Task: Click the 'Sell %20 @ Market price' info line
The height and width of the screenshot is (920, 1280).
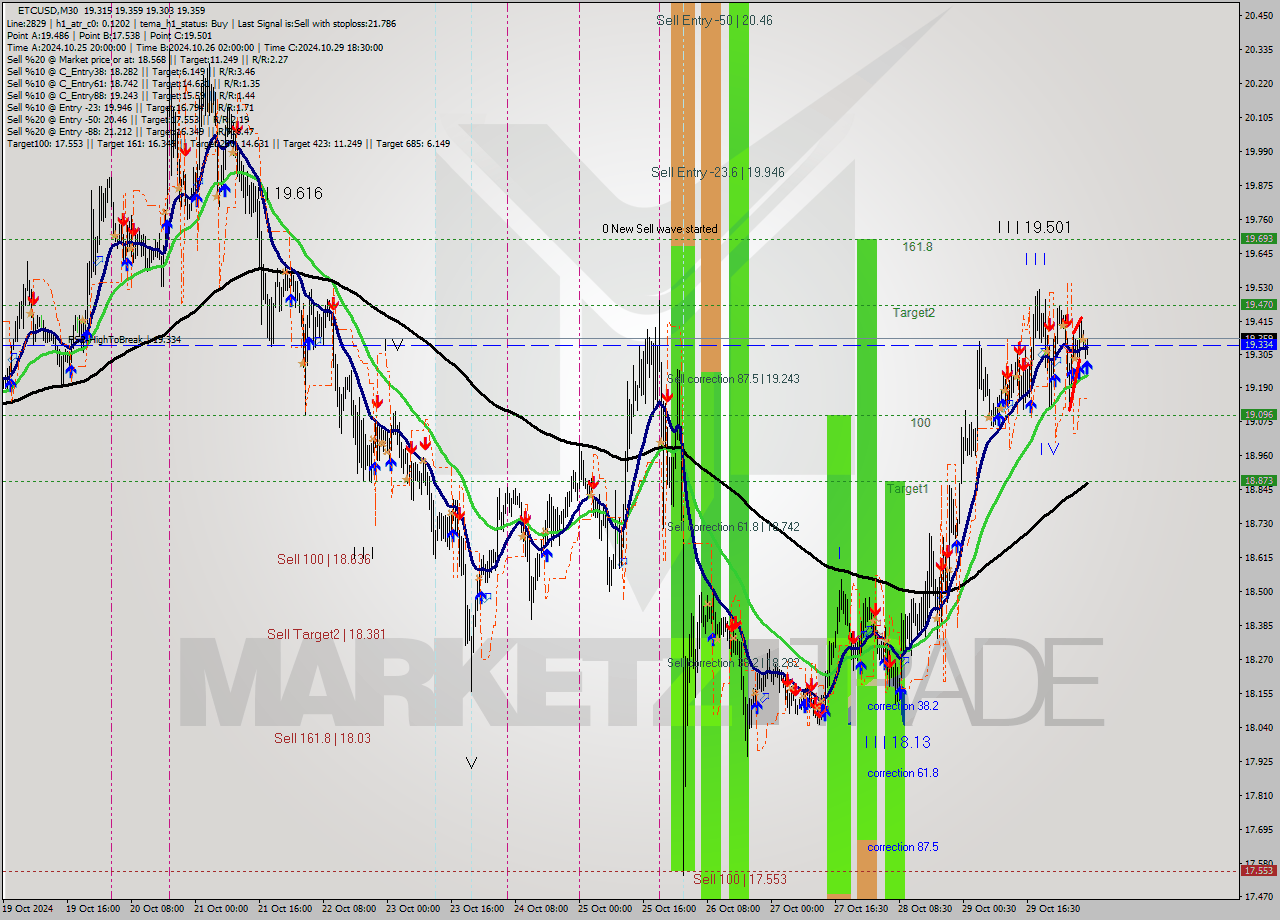Action: pyautogui.click(x=147, y=59)
